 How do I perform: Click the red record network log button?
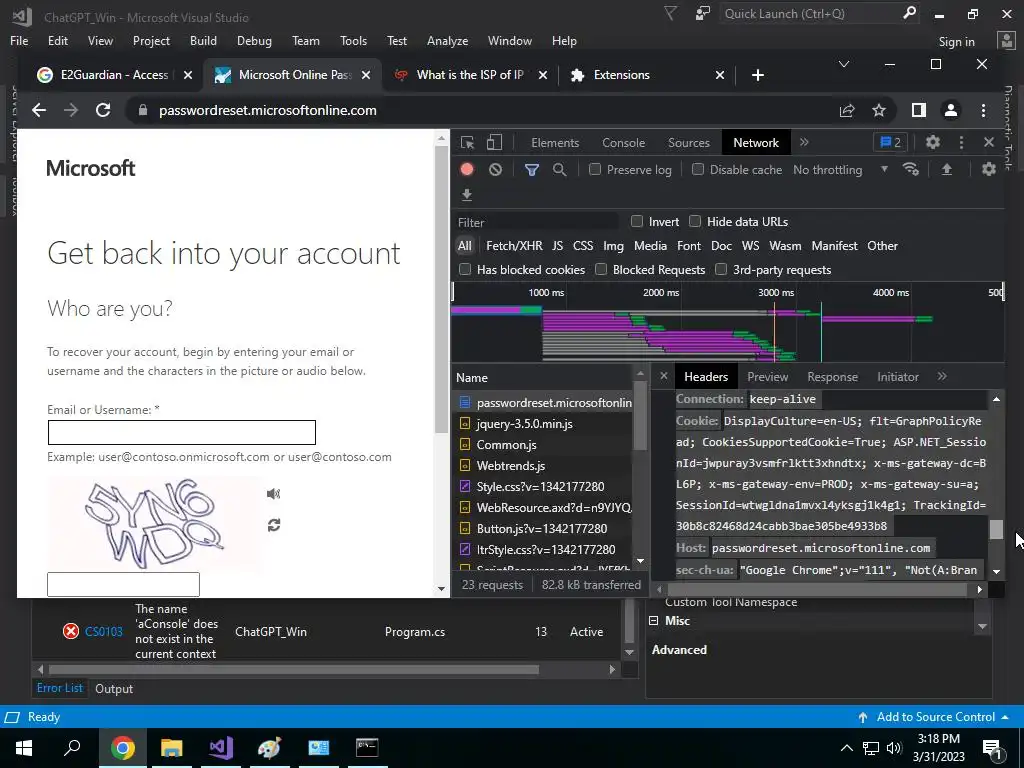pyautogui.click(x=466, y=170)
